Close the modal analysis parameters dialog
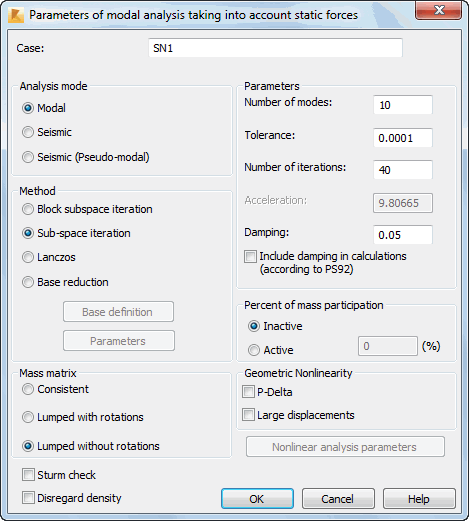Image resolution: width=469 pixels, height=521 pixels. (438, 11)
